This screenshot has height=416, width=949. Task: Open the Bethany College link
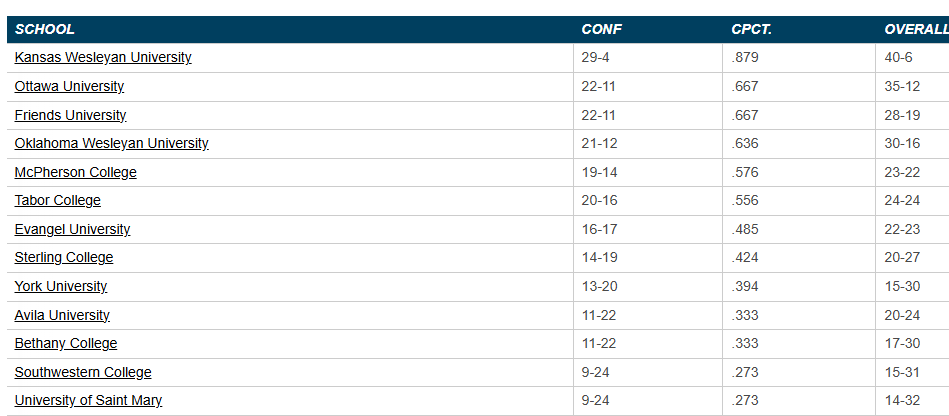tap(65, 344)
